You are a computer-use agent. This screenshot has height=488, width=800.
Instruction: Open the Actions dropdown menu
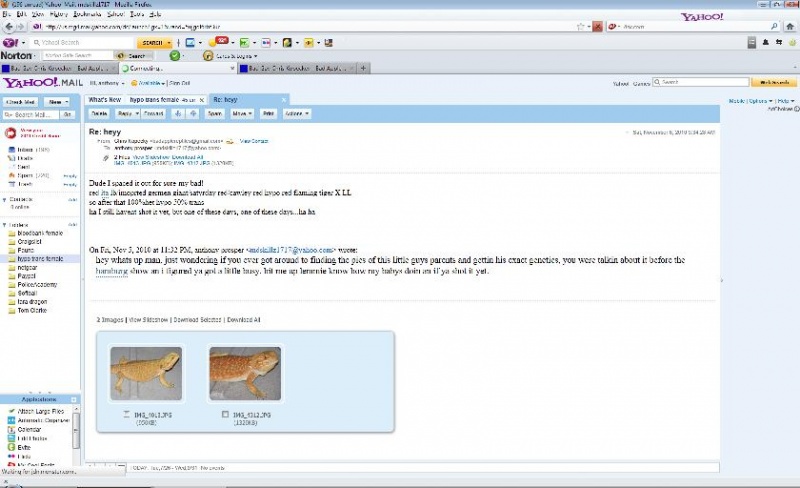coord(296,114)
